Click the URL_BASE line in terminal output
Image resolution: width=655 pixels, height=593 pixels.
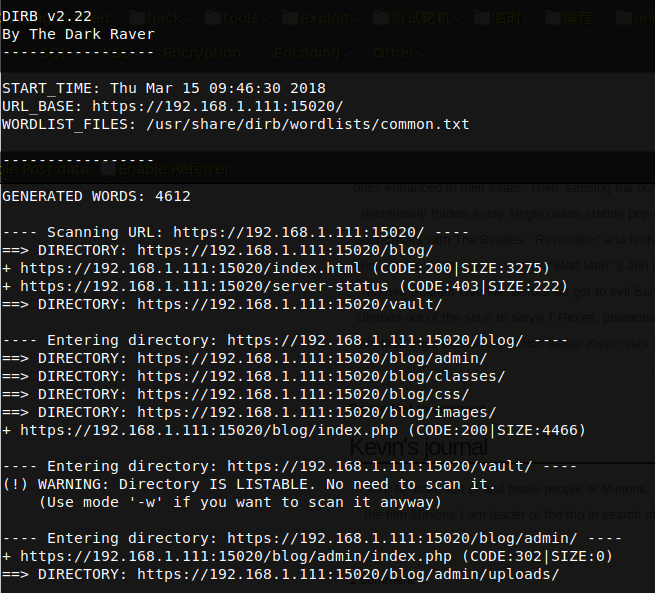(x=172, y=106)
